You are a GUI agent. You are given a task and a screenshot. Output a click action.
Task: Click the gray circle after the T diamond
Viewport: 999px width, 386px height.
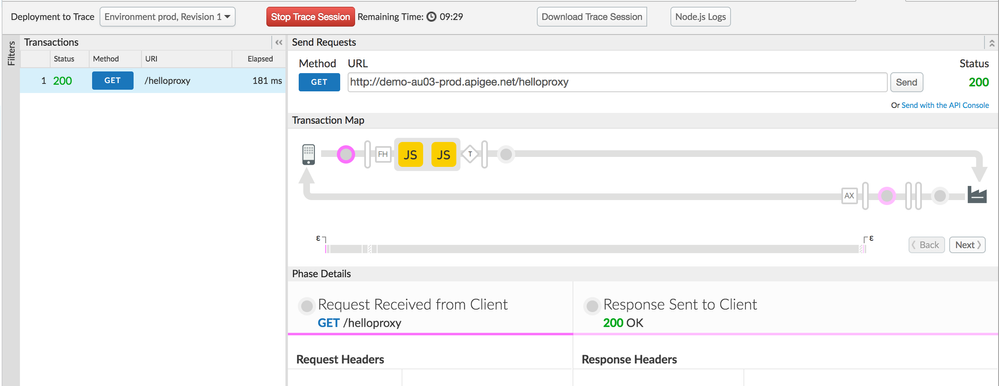[x=506, y=154]
